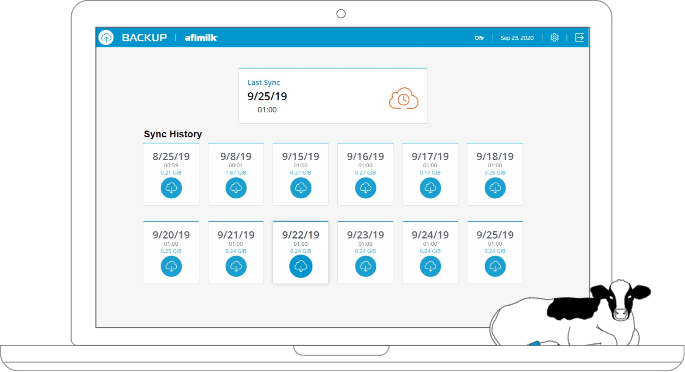The image size is (685, 372).
Task: Select the 9/17/19 date text
Action: (430, 156)
